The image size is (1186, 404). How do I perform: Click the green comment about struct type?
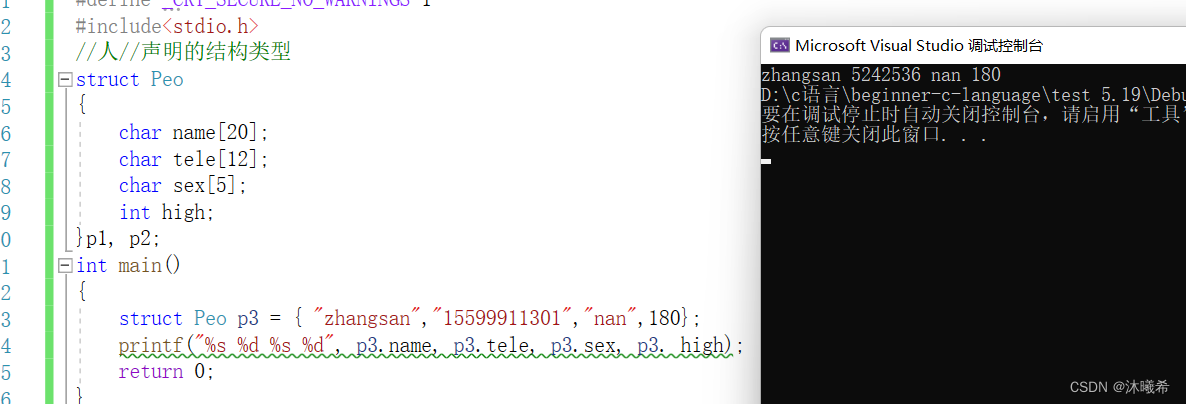pos(183,53)
